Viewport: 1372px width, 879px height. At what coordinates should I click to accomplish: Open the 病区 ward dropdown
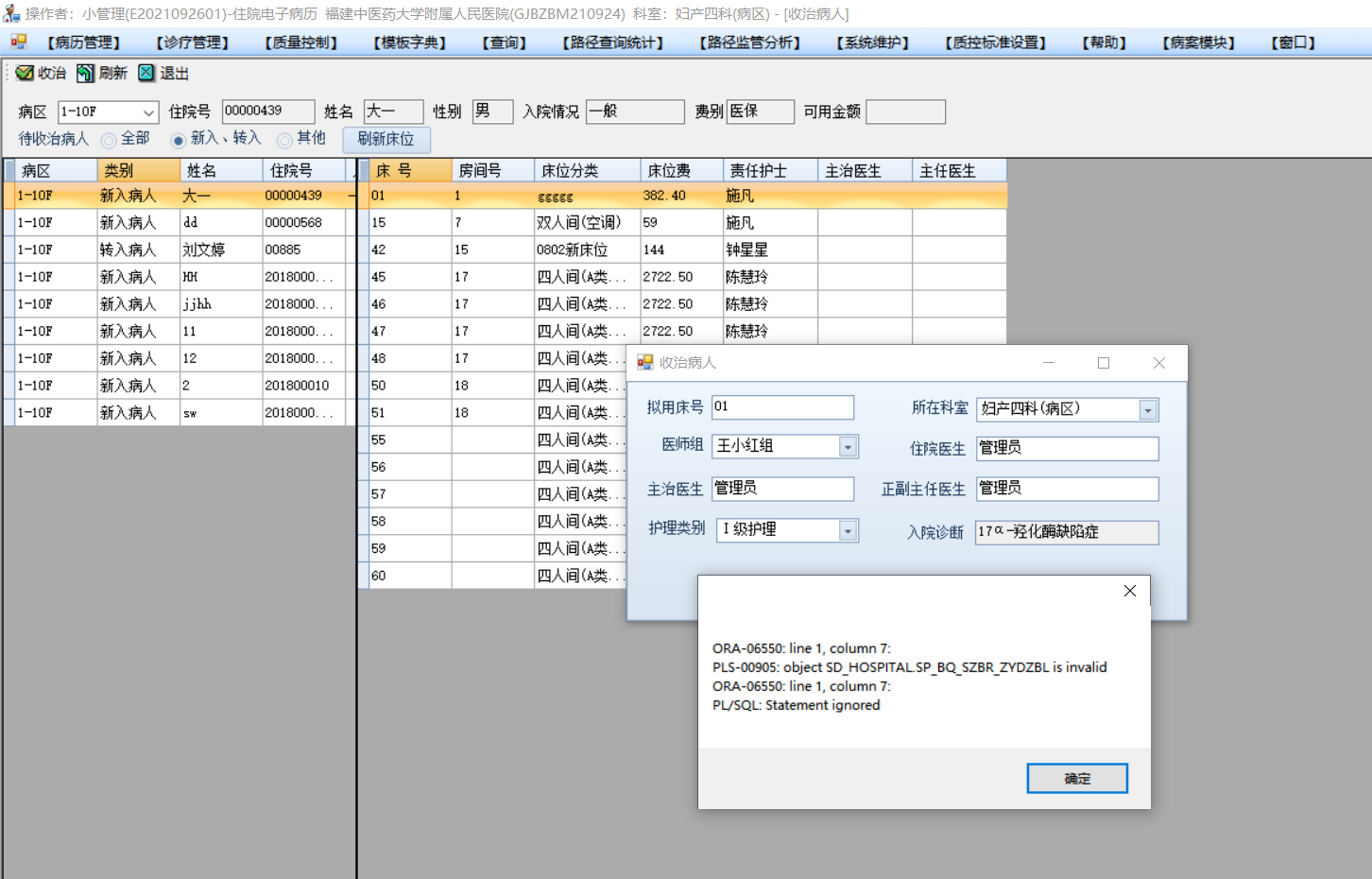coord(148,112)
